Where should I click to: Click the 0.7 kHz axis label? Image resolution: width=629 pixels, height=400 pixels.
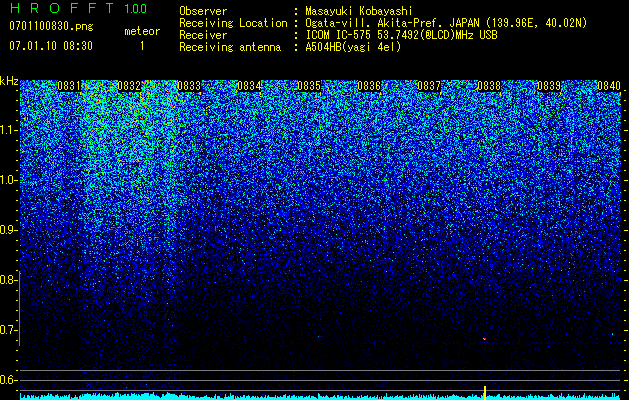pos(8,330)
